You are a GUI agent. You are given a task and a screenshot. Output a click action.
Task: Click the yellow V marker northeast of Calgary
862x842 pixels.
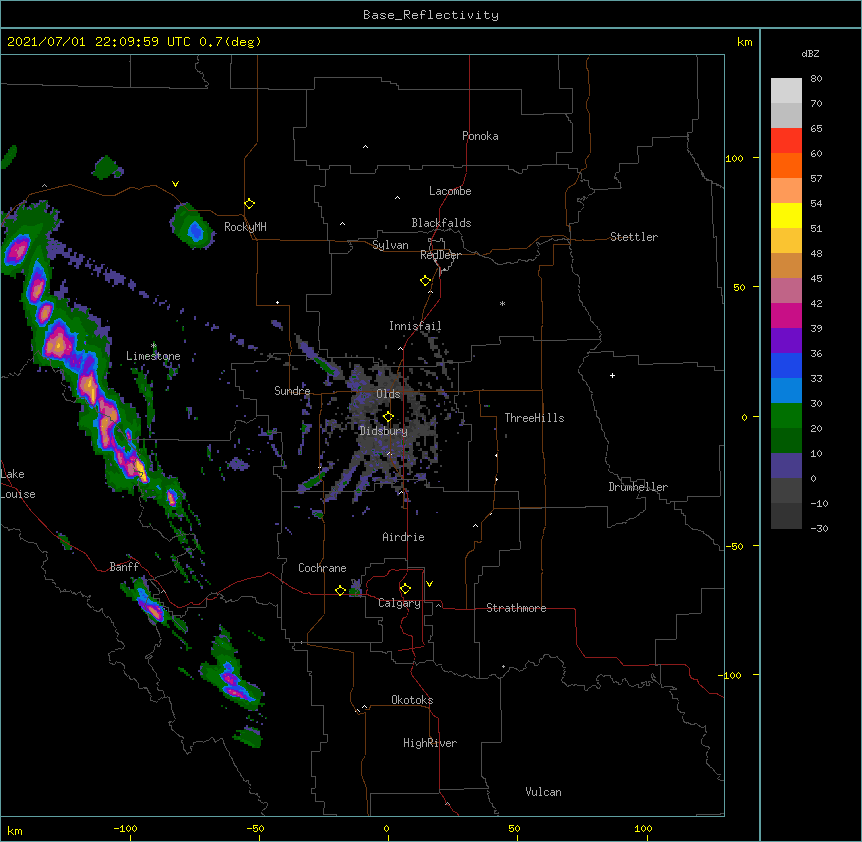pos(429,584)
